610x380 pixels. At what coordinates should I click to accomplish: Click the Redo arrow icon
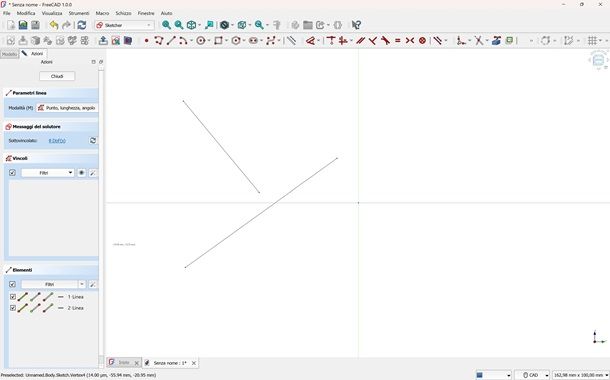[67, 25]
